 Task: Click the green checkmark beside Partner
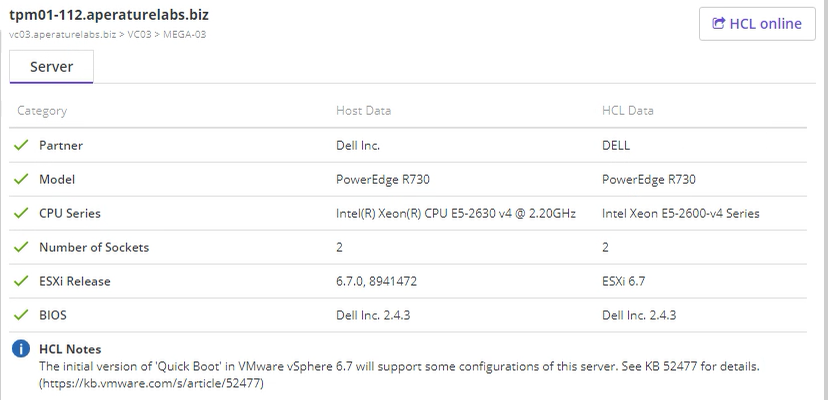[21, 145]
